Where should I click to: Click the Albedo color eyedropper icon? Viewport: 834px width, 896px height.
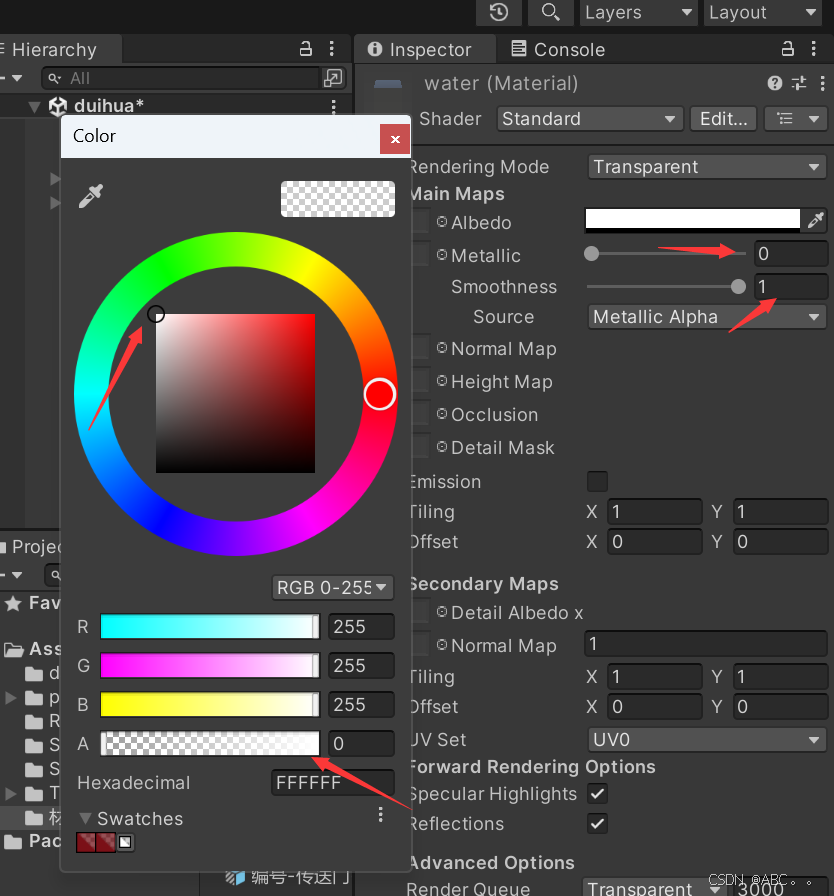(817, 219)
